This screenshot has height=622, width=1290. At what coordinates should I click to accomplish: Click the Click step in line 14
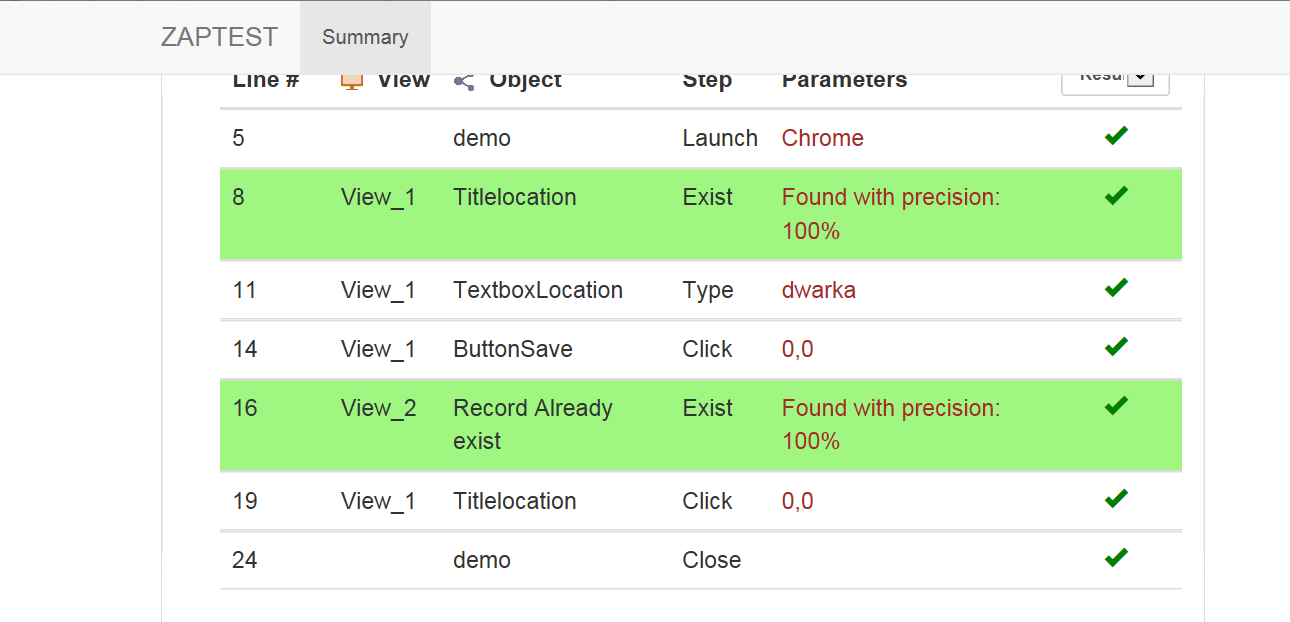[708, 349]
